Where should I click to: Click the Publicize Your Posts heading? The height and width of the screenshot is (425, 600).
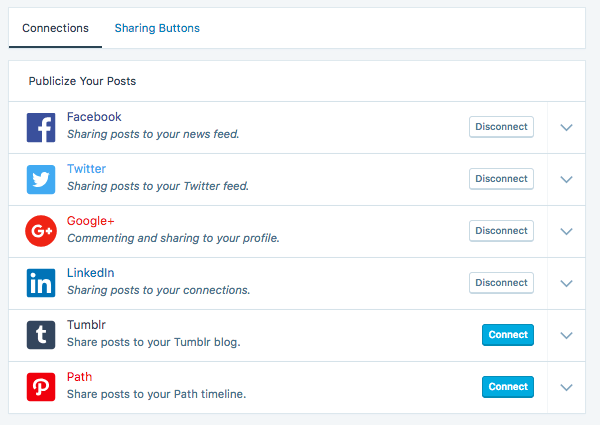click(82, 81)
